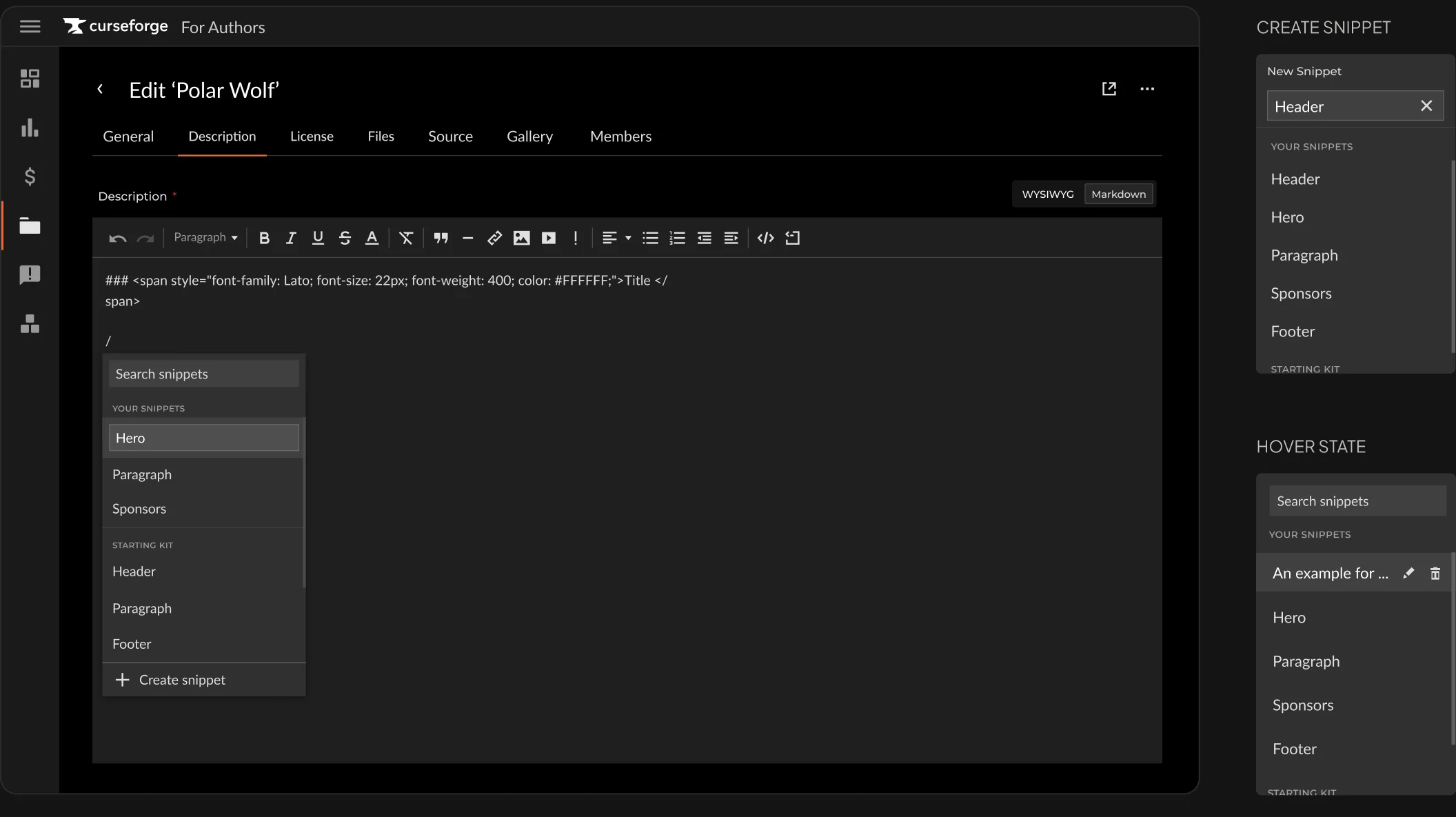The width and height of the screenshot is (1456, 817).
Task: Go back with the left chevron
Action: [100, 89]
